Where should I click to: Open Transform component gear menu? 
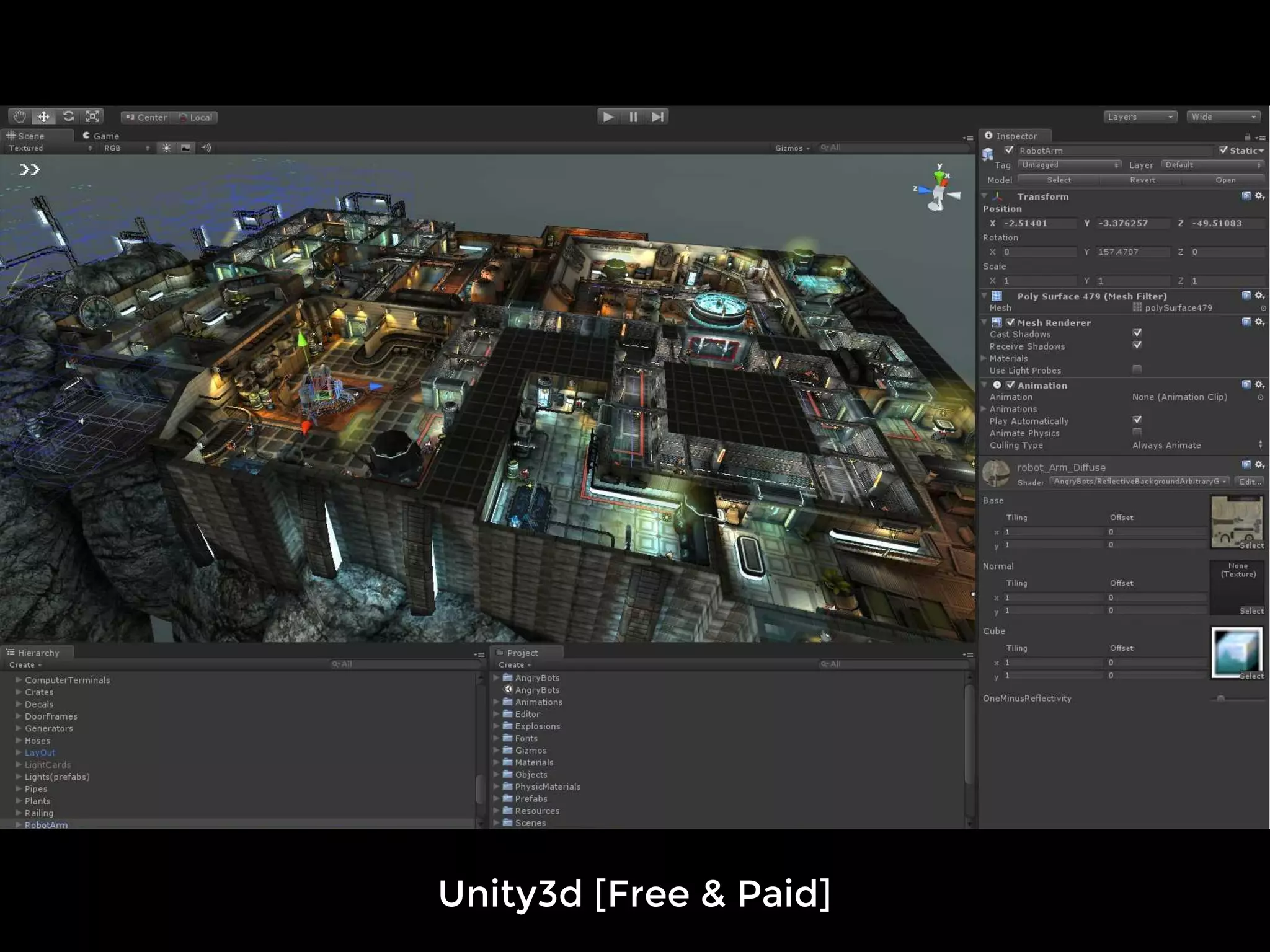[x=1259, y=196]
